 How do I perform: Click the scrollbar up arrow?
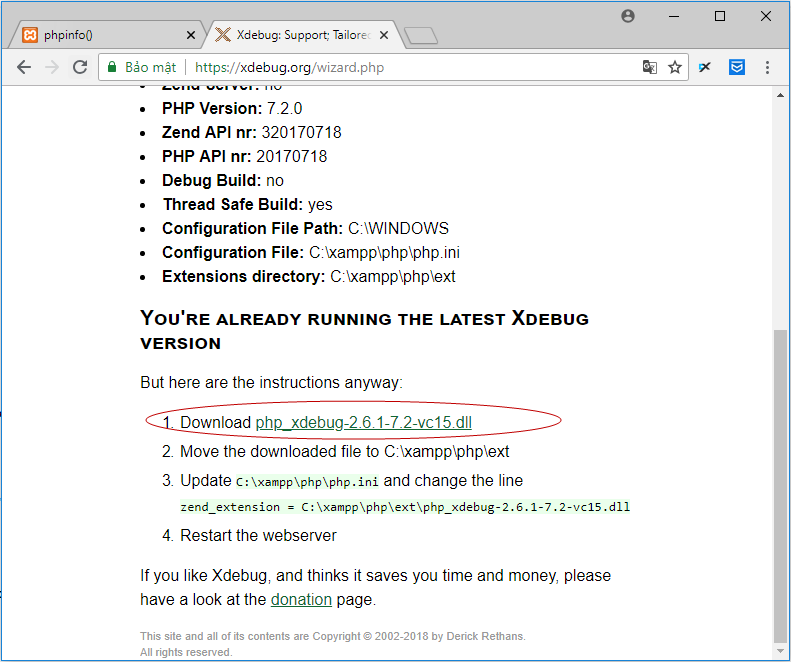(x=780, y=95)
